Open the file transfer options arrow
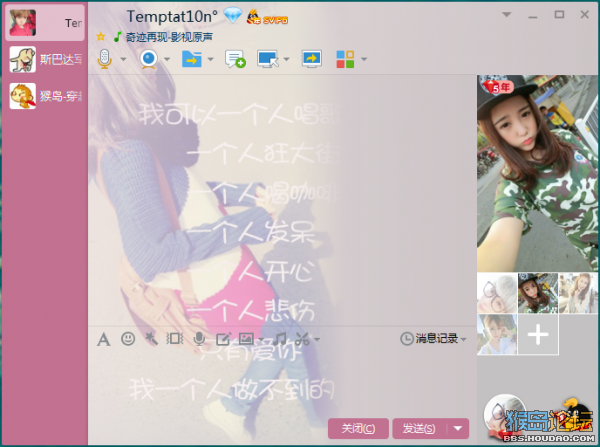This screenshot has width=600, height=447. click(210, 59)
